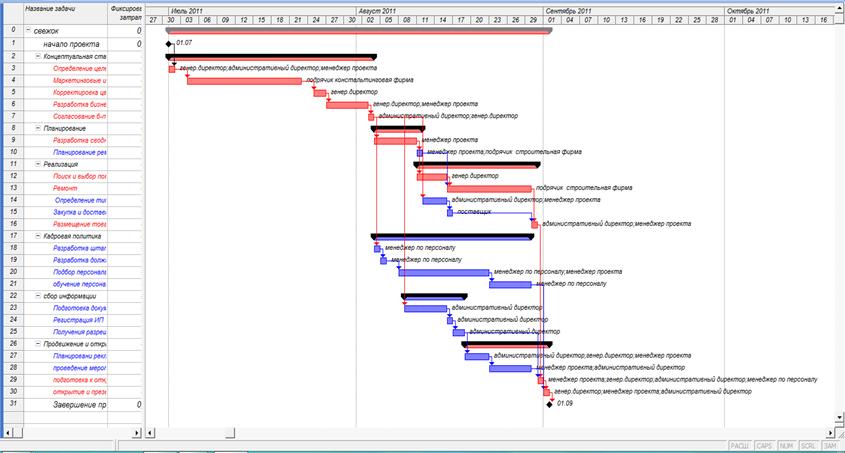Image resolution: width=845 pixels, height=453 pixels.
Task: Select the blue обучение персонала Gantt bar
Action: pos(510,284)
